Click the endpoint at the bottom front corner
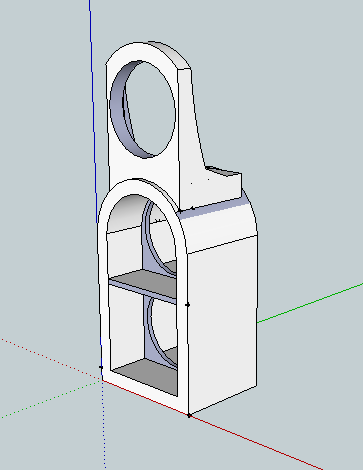This screenshot has width=363, height=470. (189, 416)
